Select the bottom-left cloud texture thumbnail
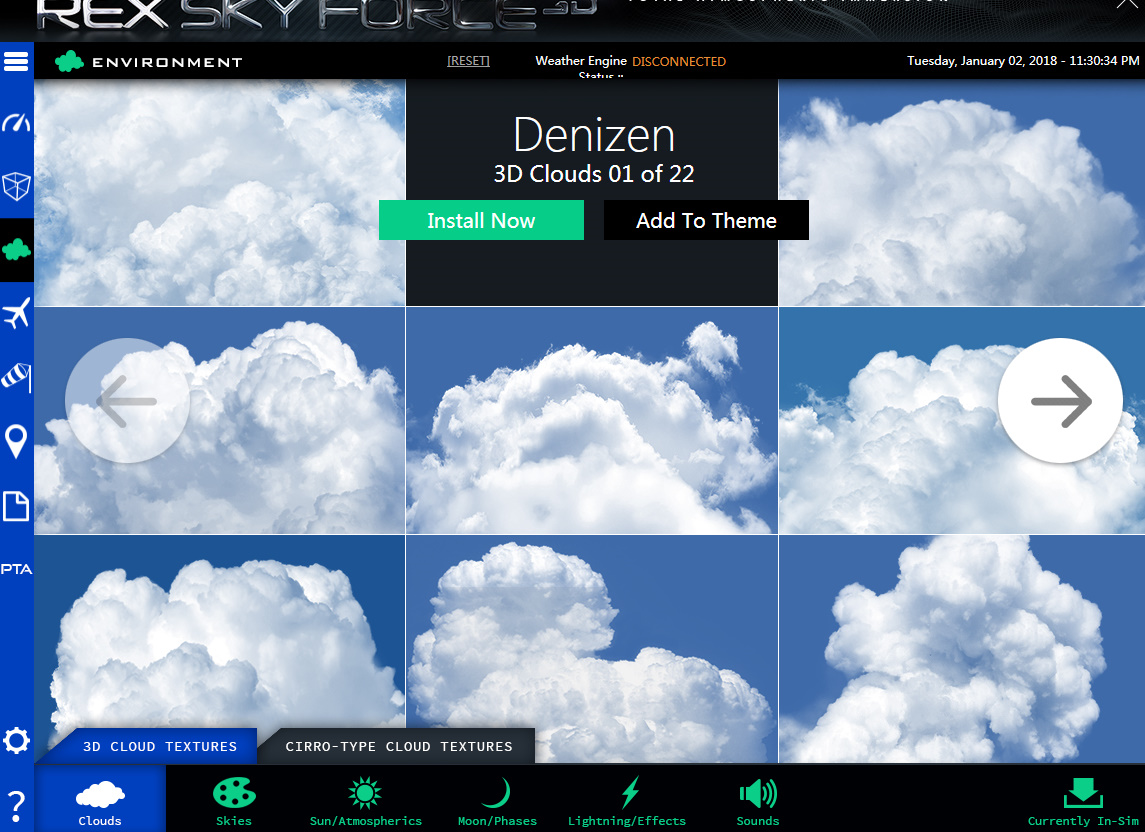The height and width of the screenshot is (832, 1145). [220, 649]
